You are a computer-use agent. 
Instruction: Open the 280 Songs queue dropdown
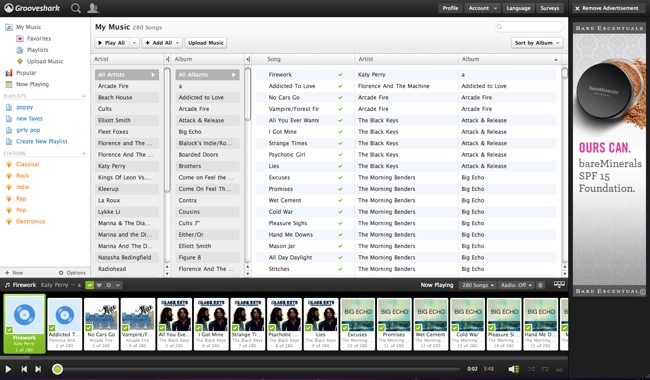pos(478,285)
